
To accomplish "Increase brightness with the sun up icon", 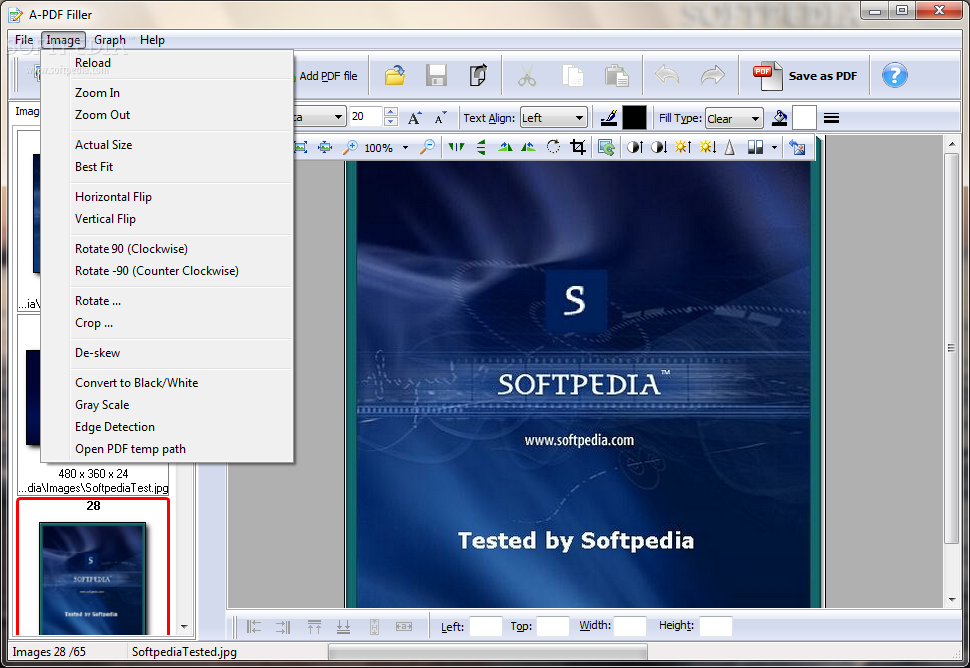I will coord(683,147).
